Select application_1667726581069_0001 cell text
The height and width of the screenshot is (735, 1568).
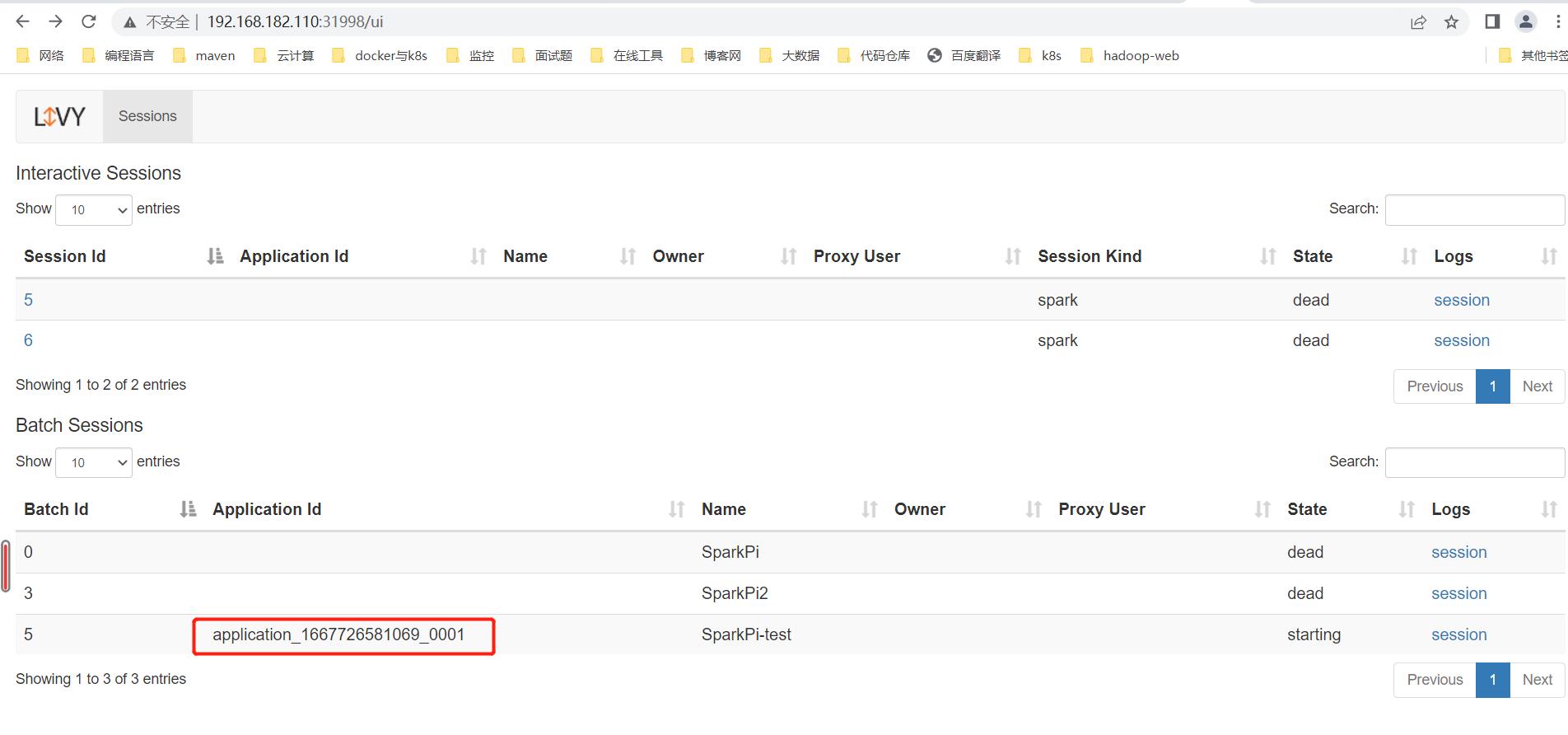[x=338, y=634]
